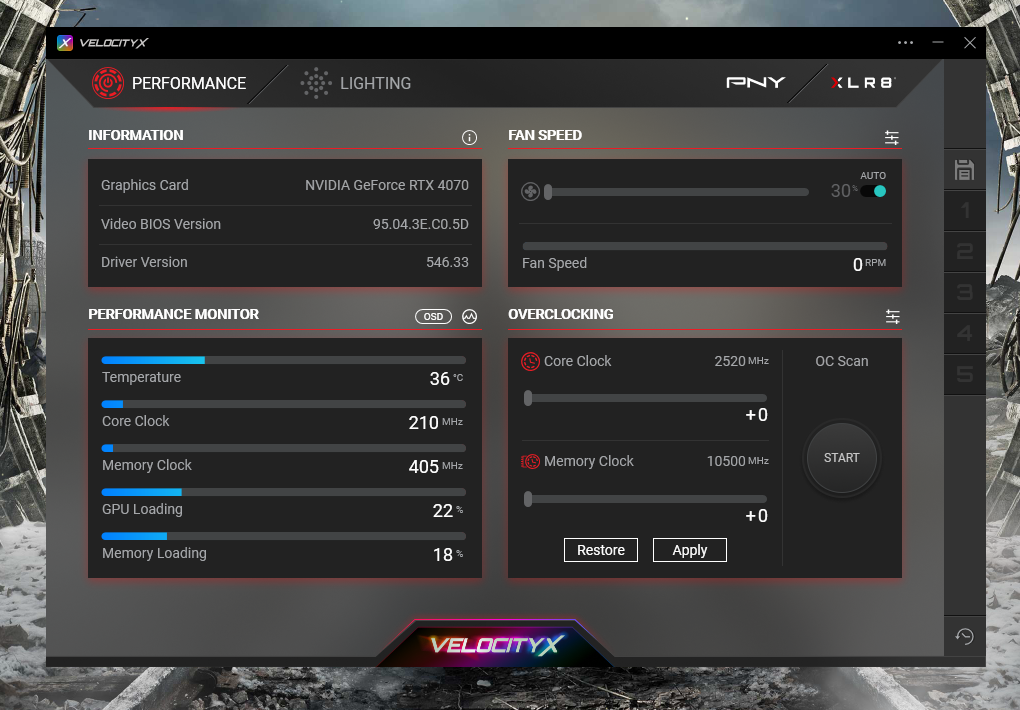Click the OC Scan label

(842, 361)
